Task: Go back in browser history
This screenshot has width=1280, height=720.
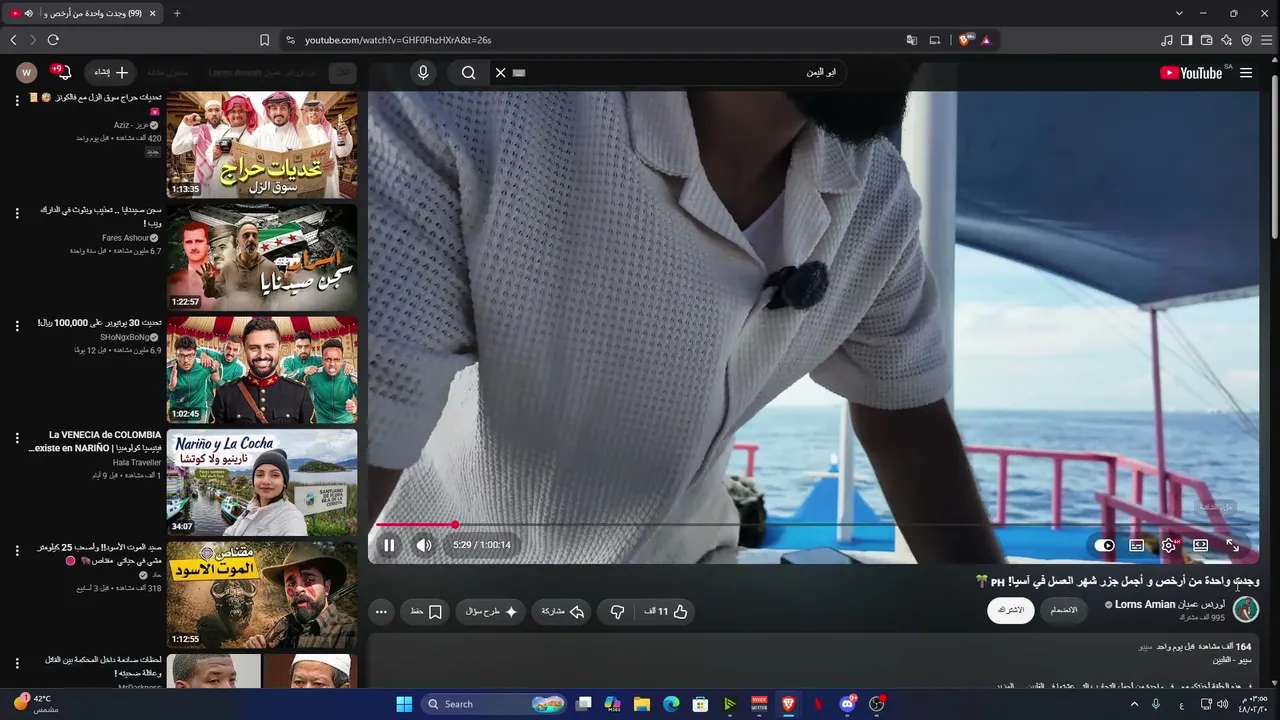Action: [x=13, y=40]
